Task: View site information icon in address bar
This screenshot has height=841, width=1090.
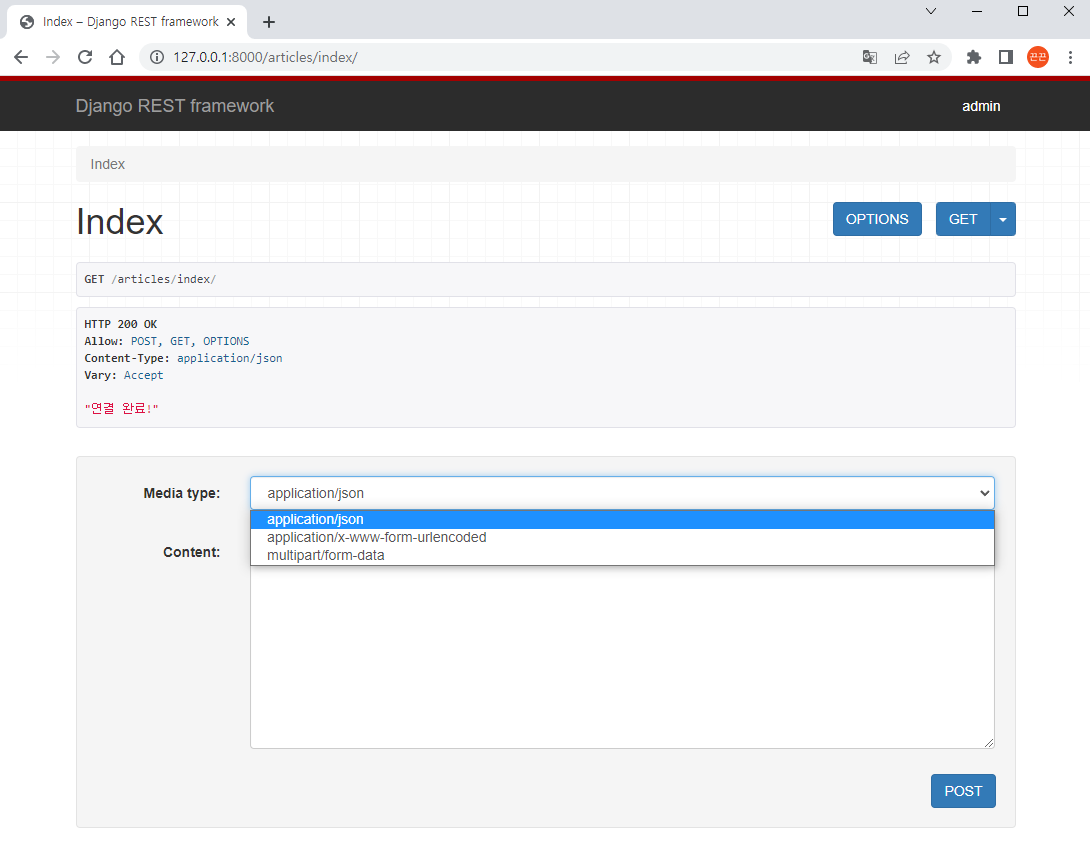Action: (157, 57)
